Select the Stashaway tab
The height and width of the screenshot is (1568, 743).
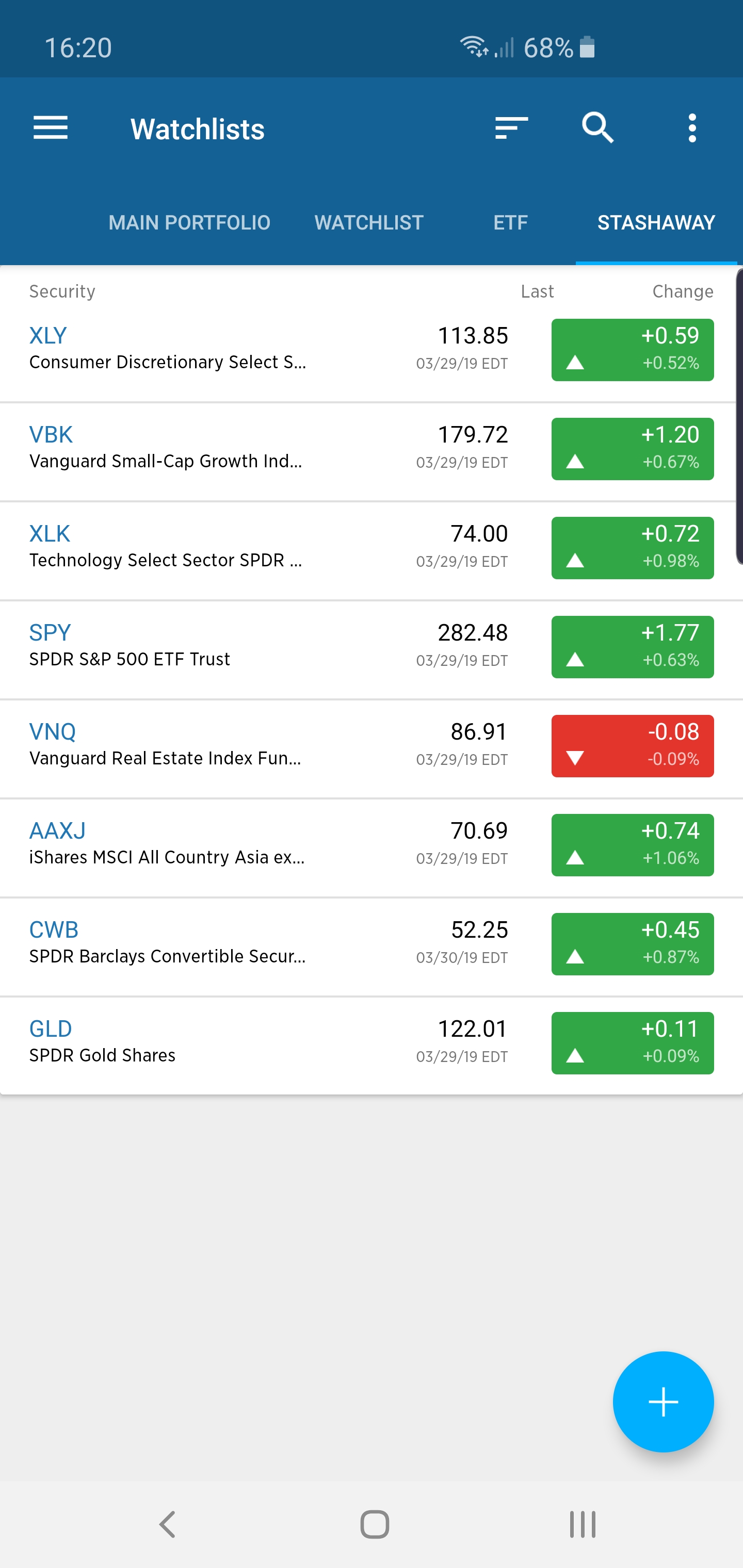656,223
